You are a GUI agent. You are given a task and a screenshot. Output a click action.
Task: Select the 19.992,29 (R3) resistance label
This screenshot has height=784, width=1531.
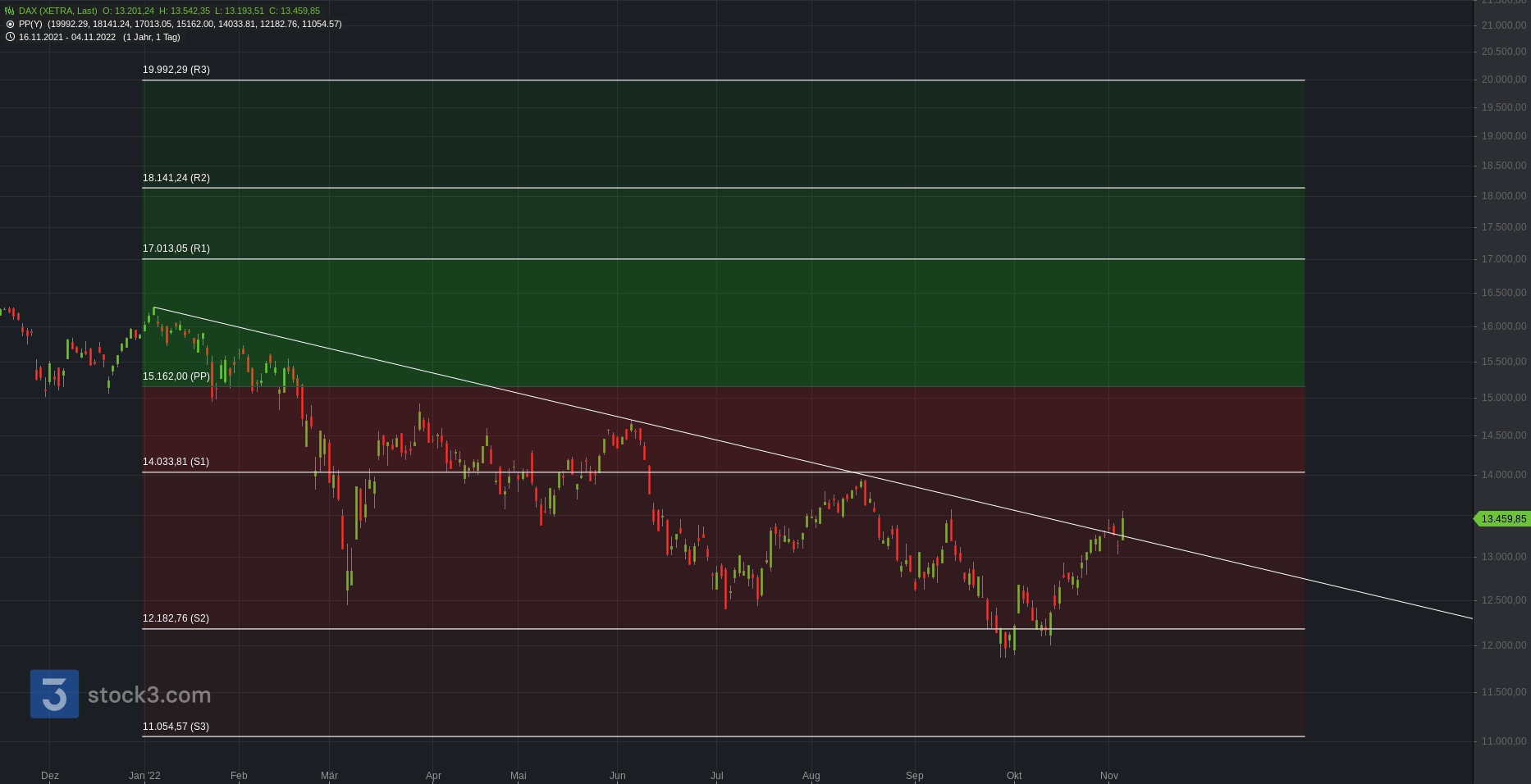[x=176, y=70]
